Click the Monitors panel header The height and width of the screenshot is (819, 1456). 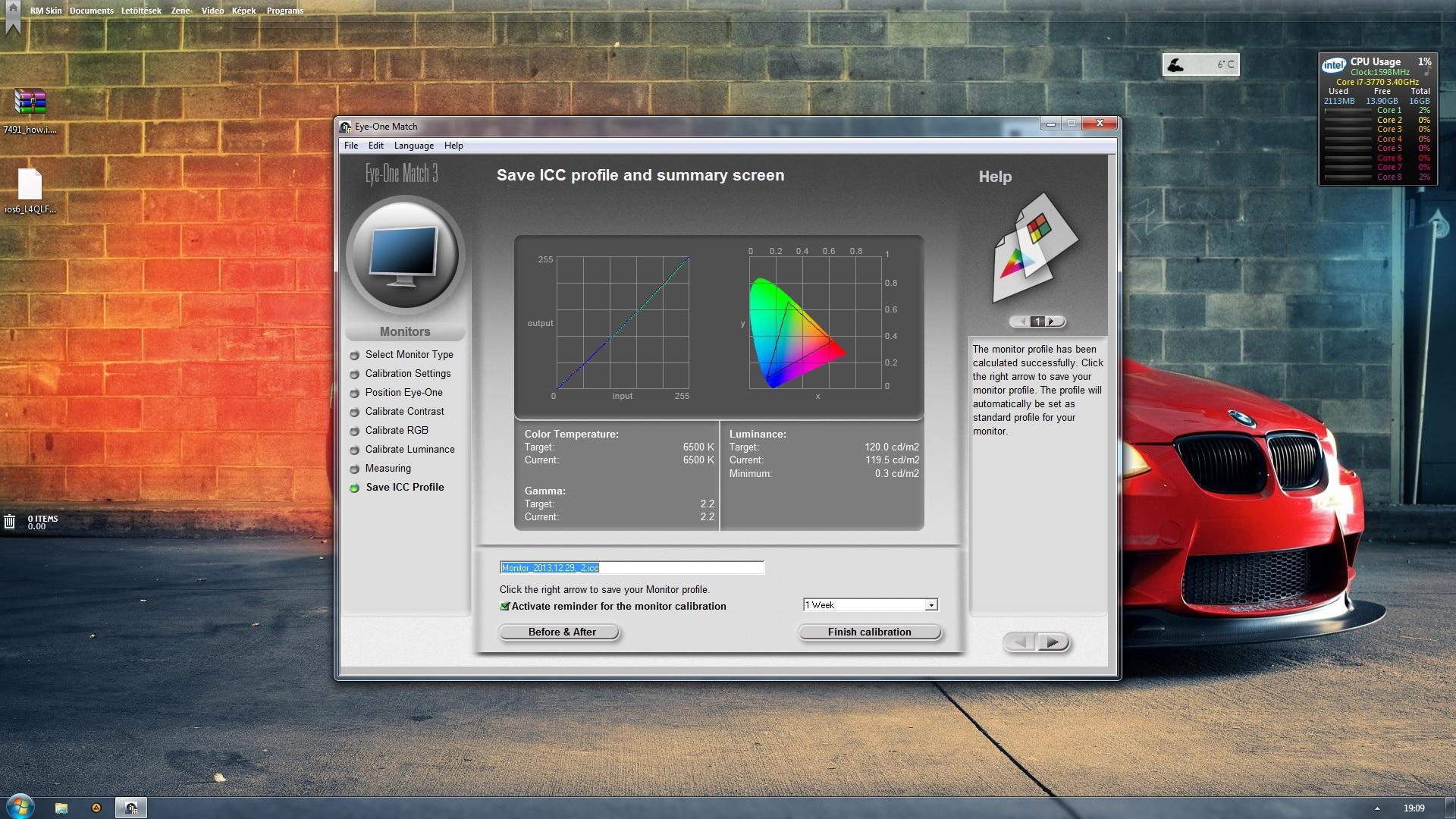[405, 332]
